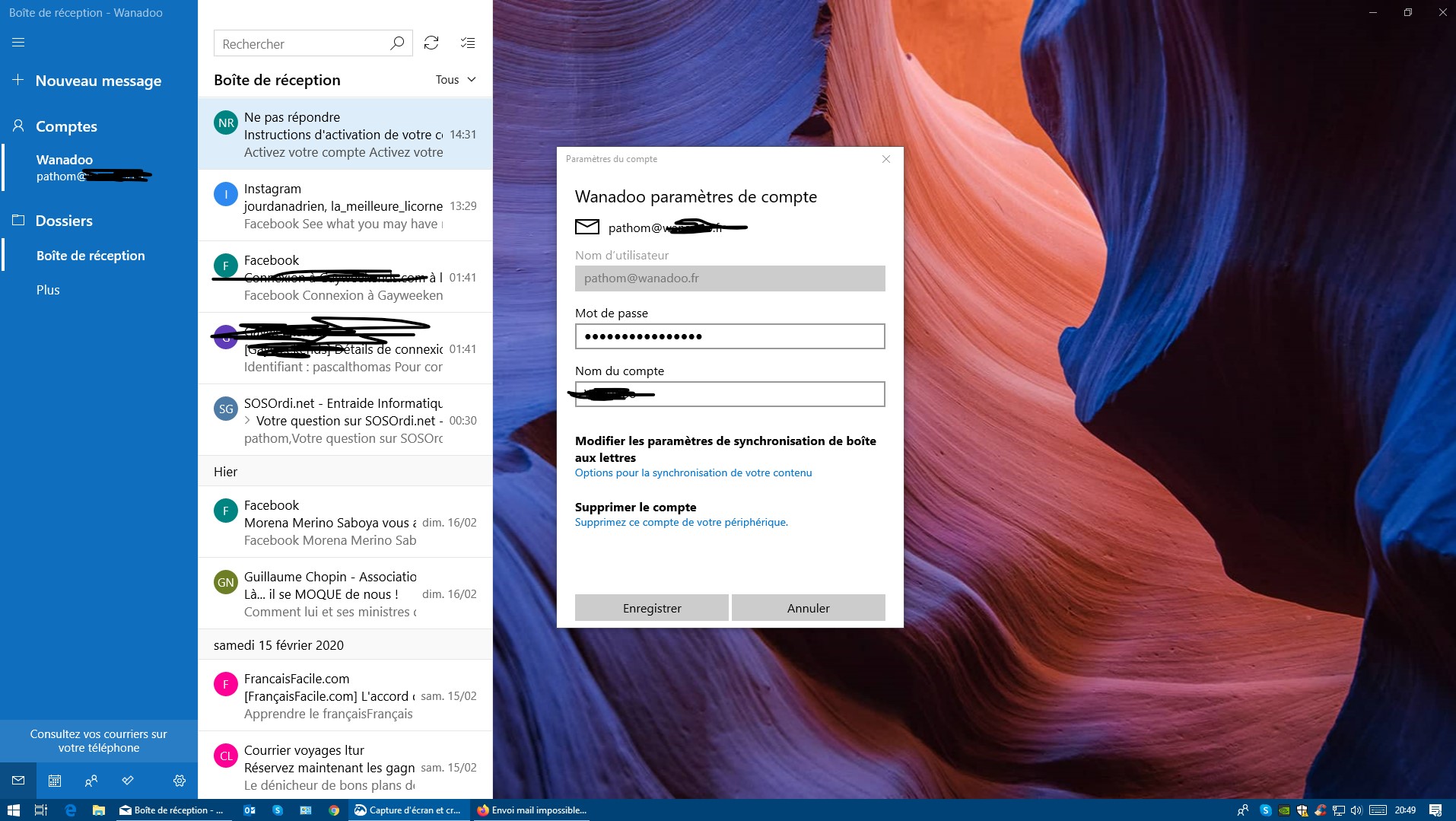Open To-Do checkmark icon
The width and height of the screenshot is (1456, 821).
[x=128, y=780]
